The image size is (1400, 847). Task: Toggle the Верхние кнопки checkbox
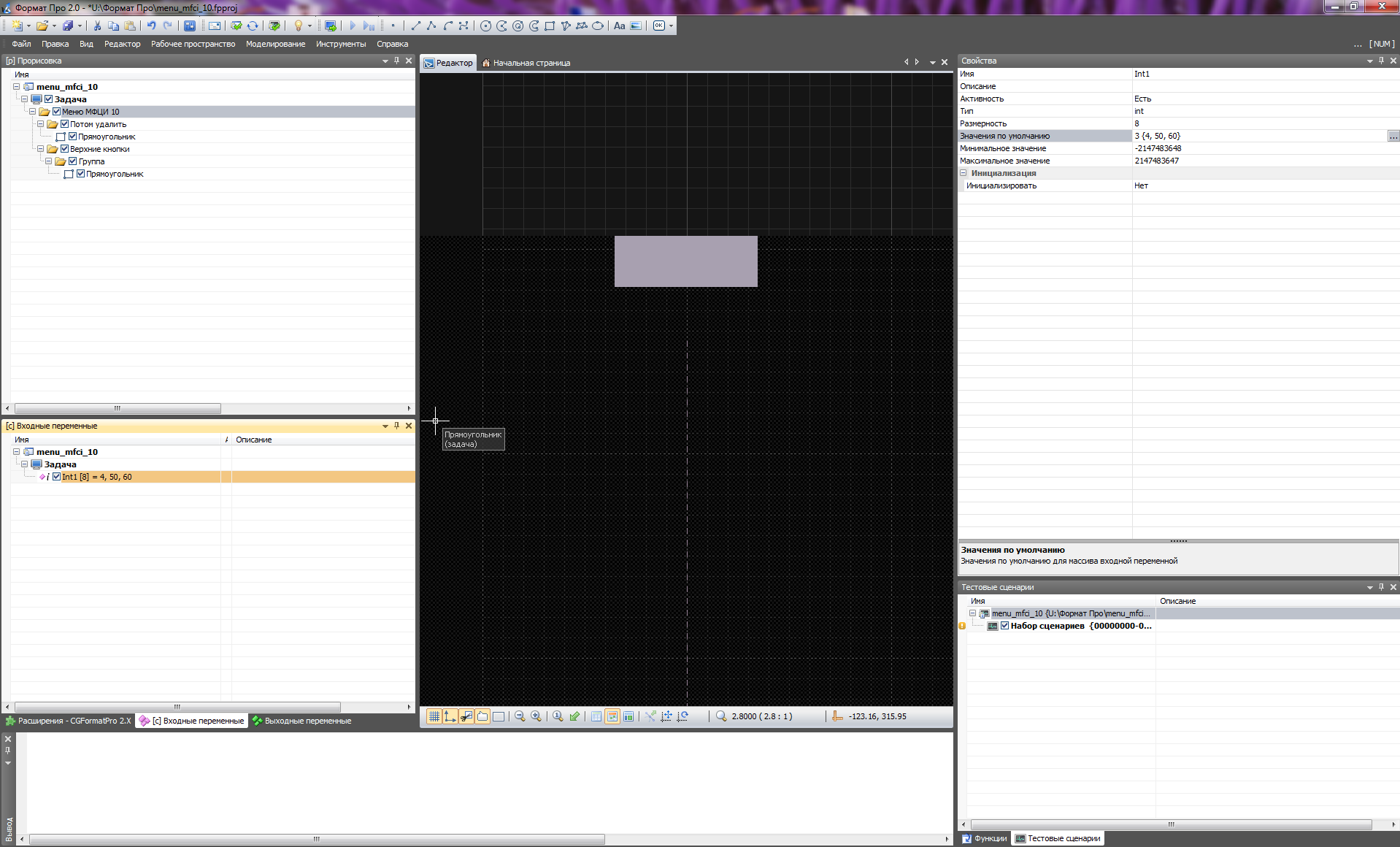64,149
